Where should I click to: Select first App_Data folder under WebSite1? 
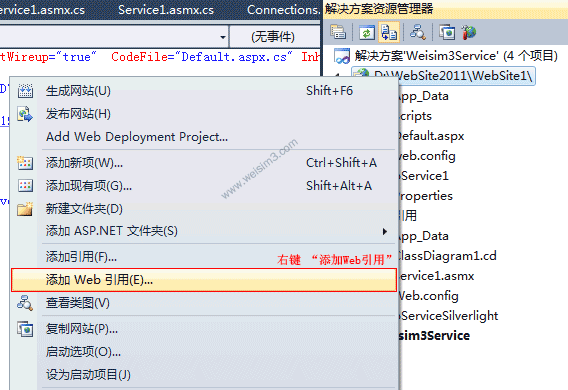pos(423,96)
